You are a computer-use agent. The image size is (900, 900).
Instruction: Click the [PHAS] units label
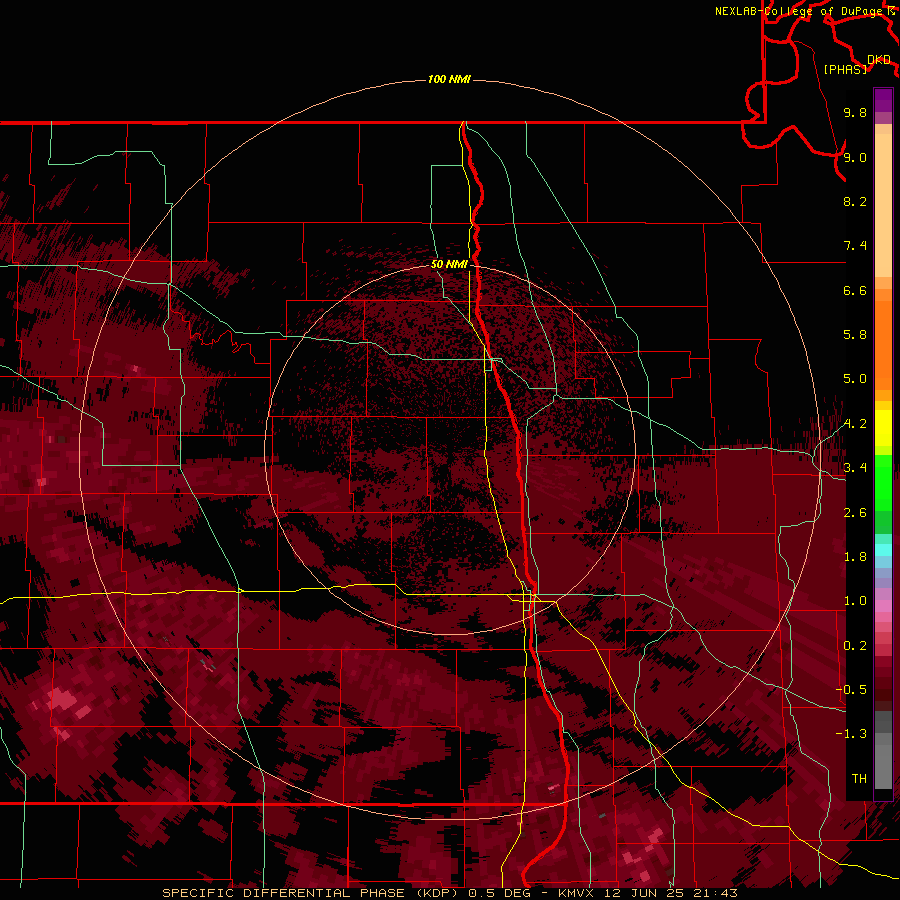(x=845, y=70)
